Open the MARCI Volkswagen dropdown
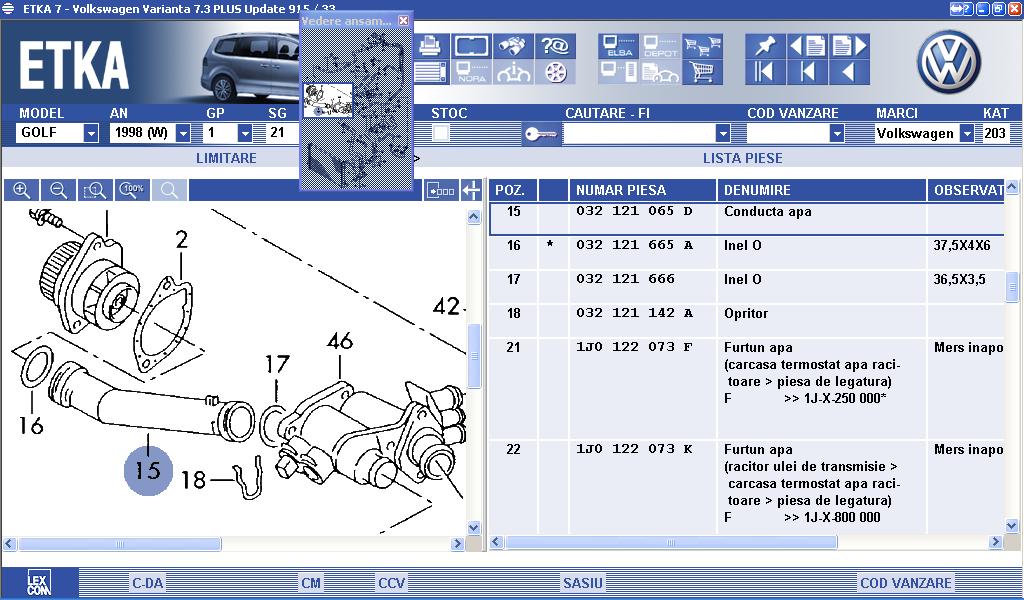The width and height of the screenshot is (1024, 600). tap(966, 133)
